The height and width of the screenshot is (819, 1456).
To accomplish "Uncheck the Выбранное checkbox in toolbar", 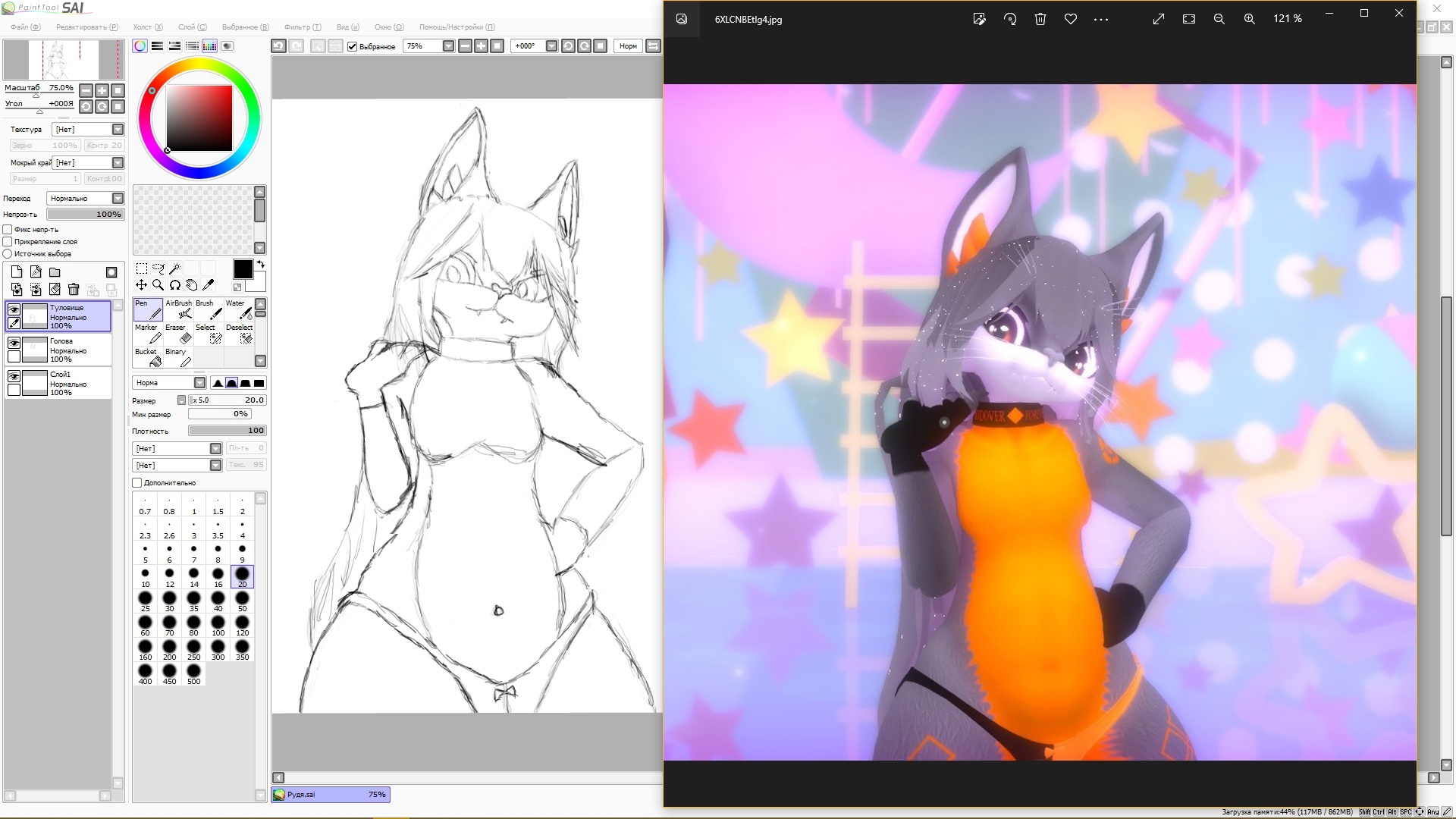I will pyautogui.click(x=352, y=46).
